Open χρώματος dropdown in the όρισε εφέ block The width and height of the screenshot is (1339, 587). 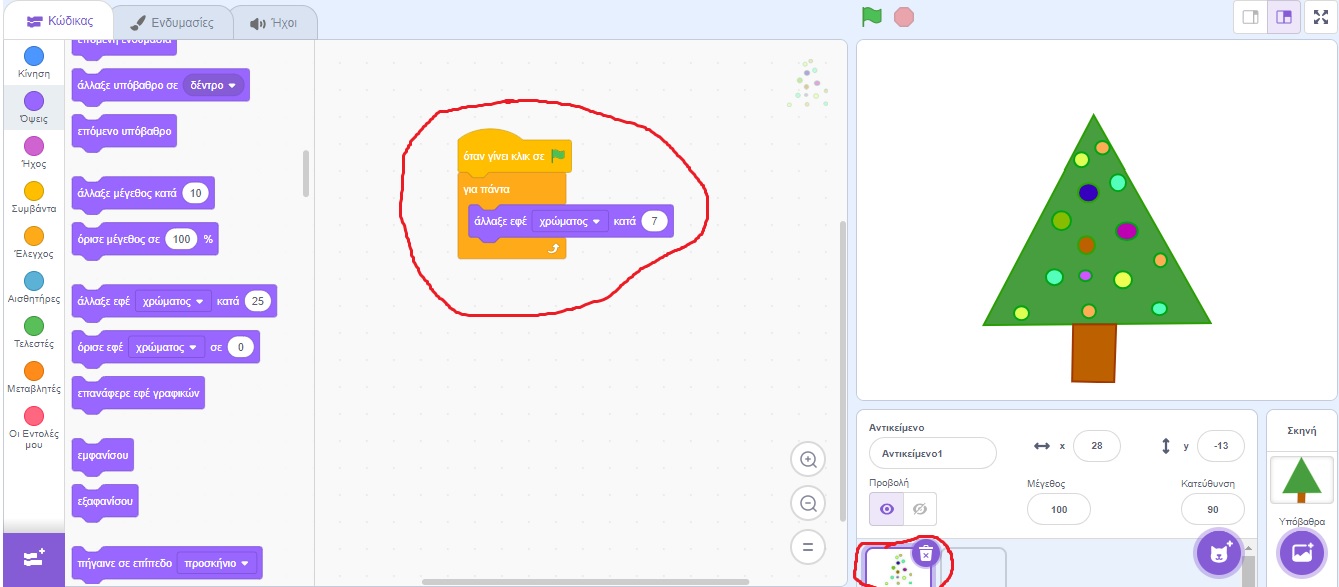point(165,347)
